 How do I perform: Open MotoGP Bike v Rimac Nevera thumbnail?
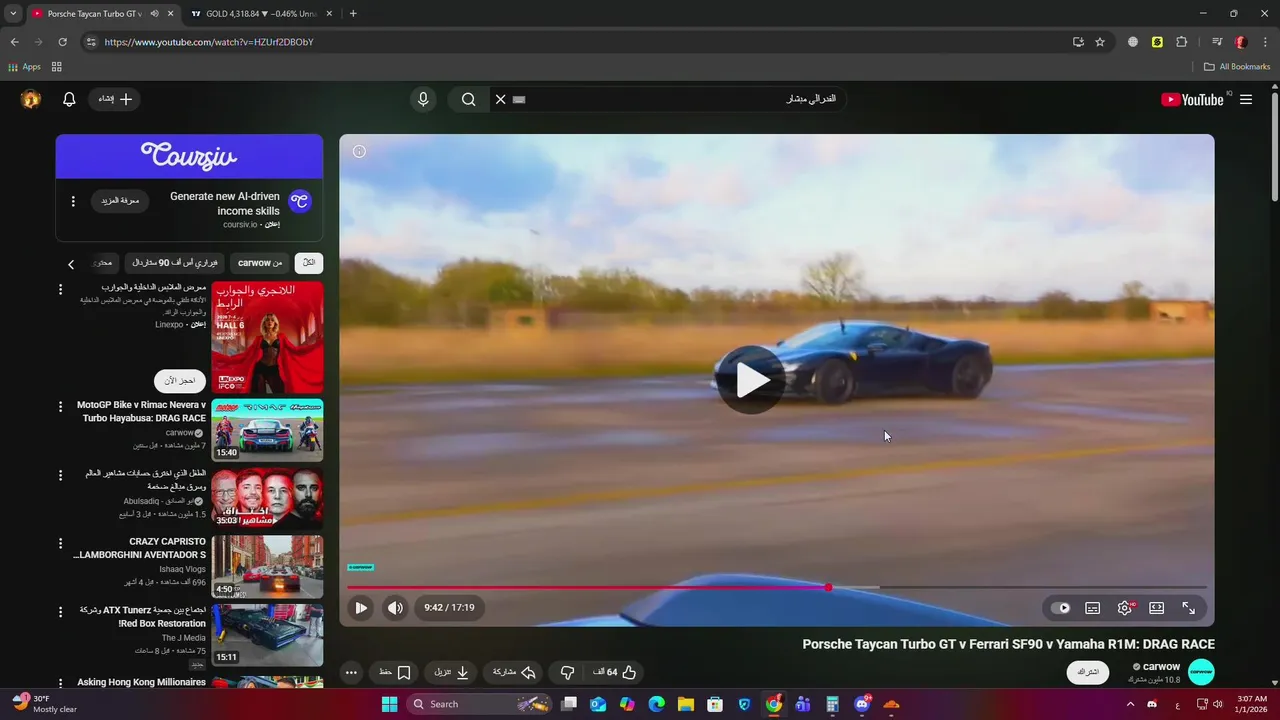[267, 430]
